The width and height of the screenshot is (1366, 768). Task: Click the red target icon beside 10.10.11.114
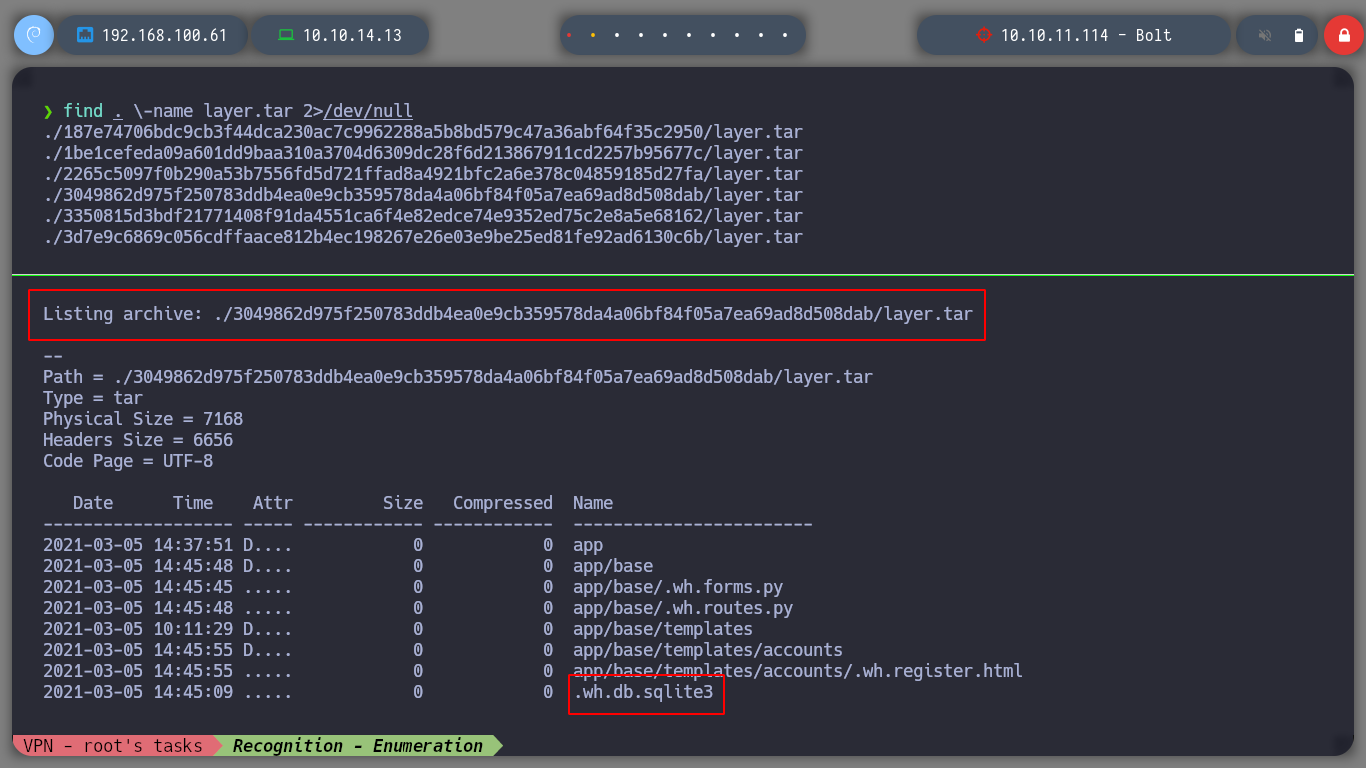click(983, 35)
